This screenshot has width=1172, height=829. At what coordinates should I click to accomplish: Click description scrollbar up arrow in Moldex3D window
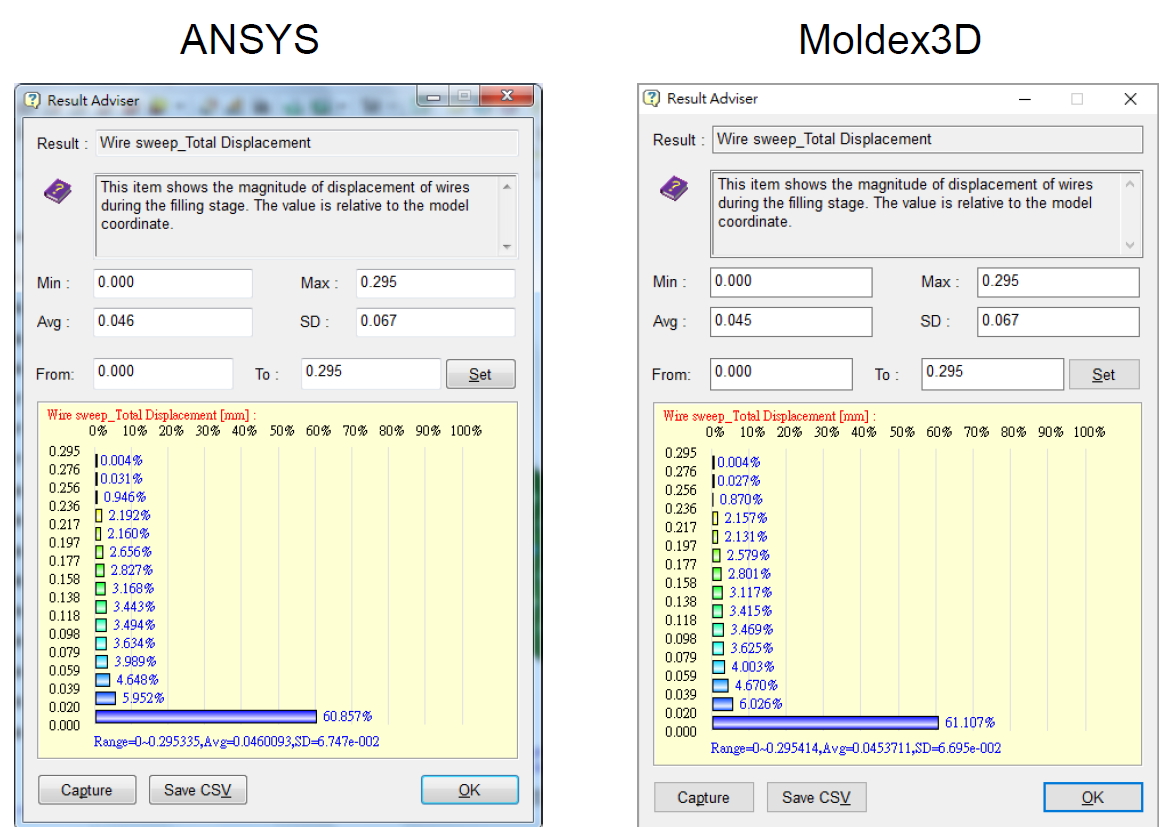coord(1130,183)
